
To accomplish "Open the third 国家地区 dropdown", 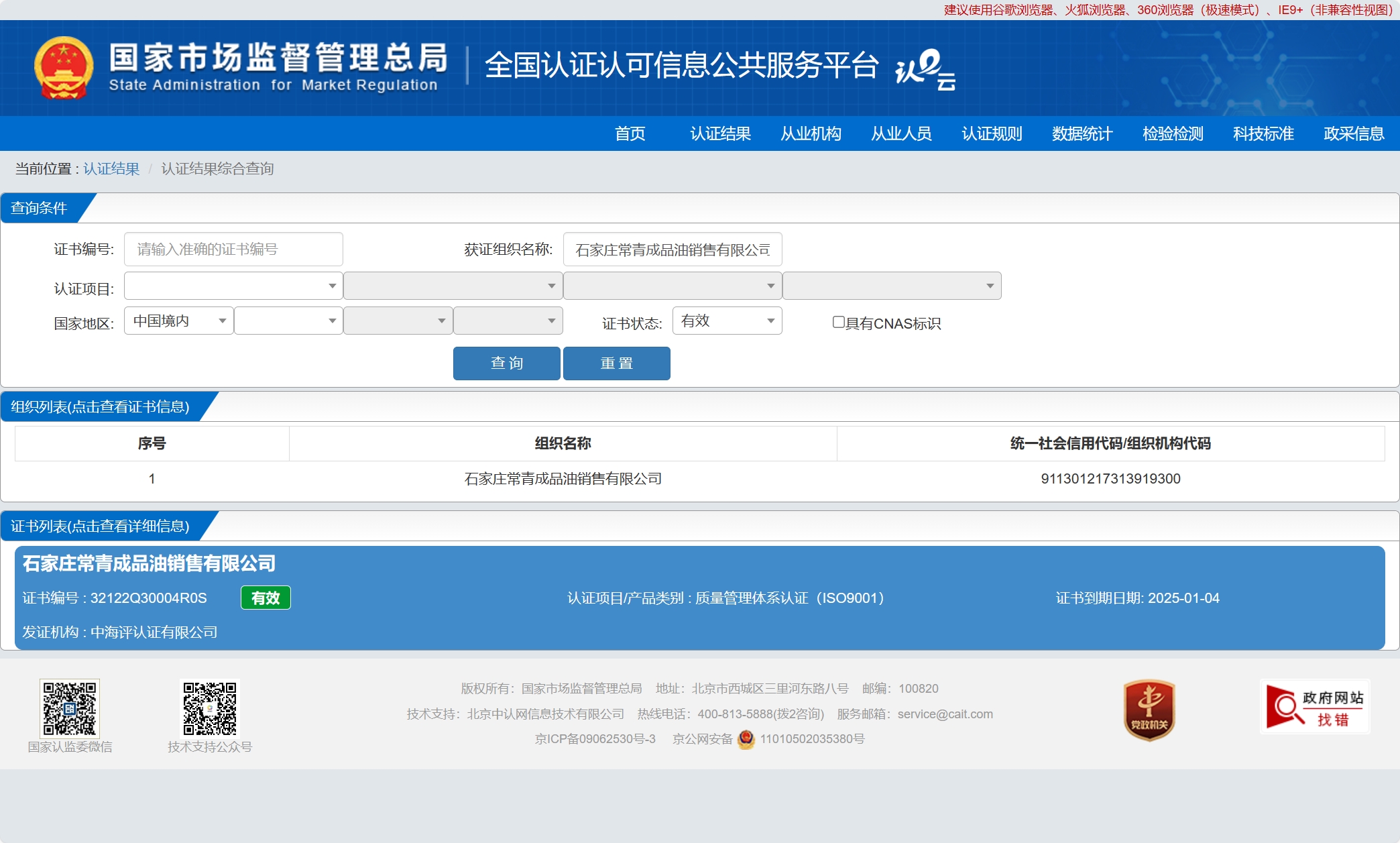I will [398, 321].
